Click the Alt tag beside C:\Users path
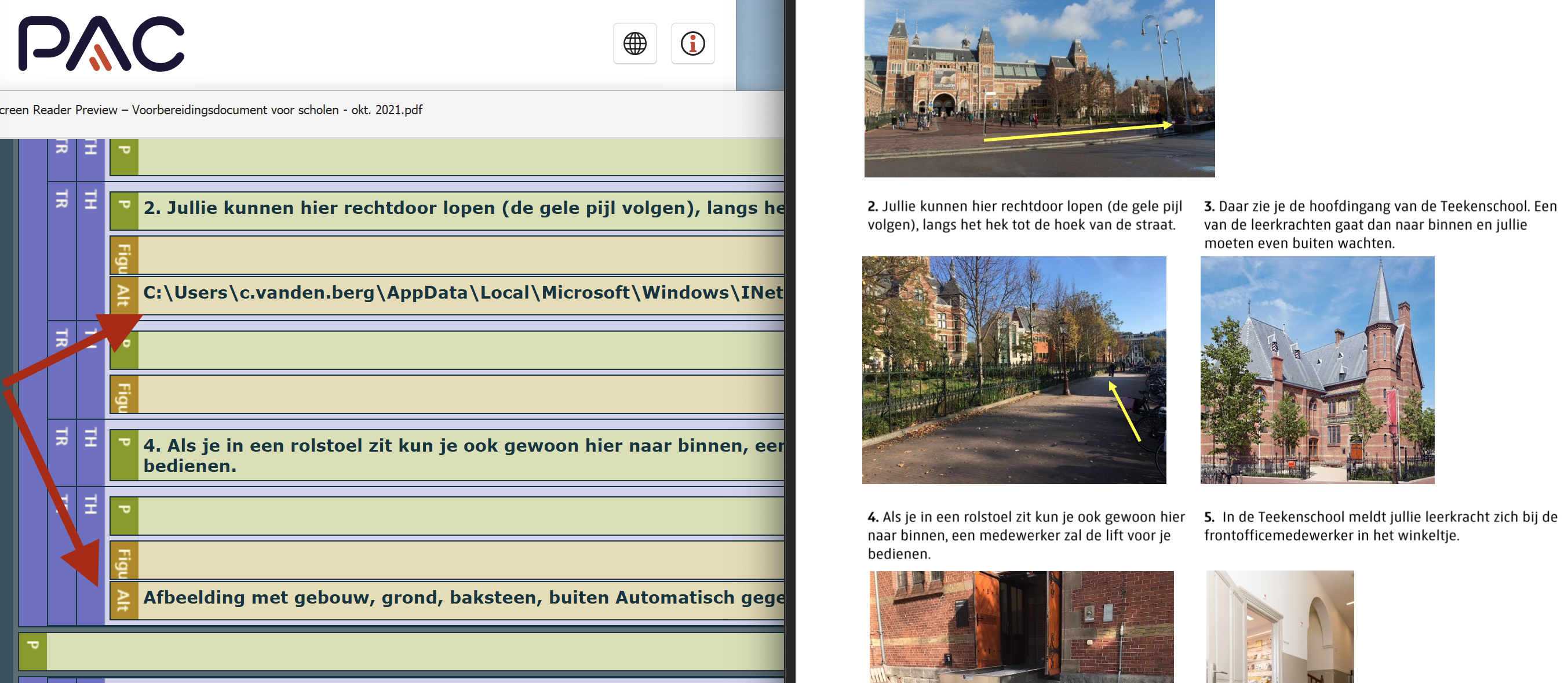The width and height of the screenshot is (1568, 683). pos(124,295)
